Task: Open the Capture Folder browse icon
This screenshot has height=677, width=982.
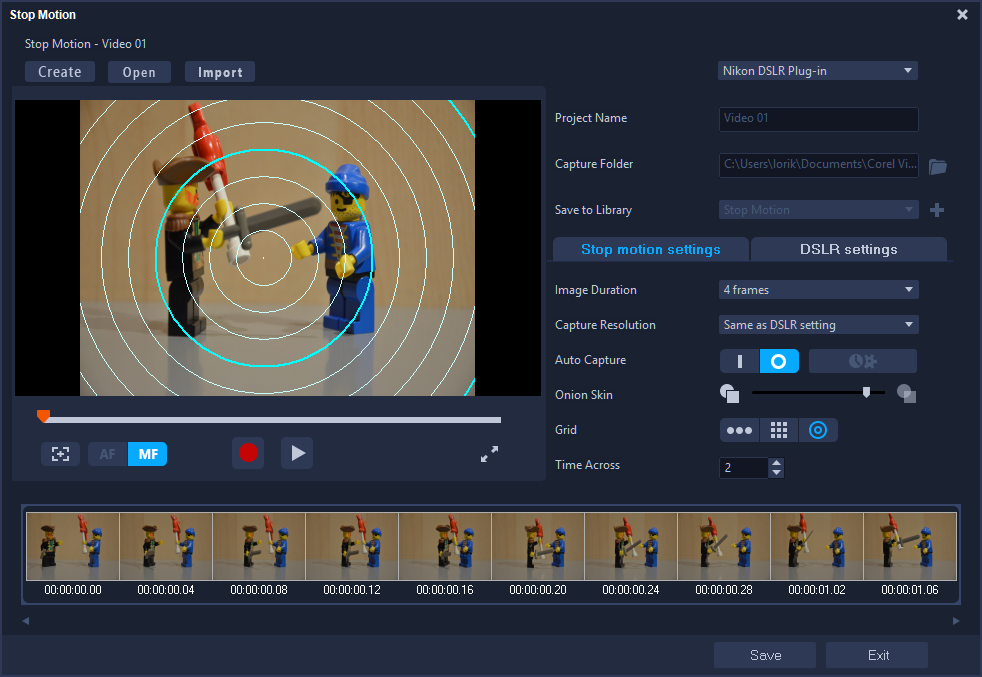Action: pos(937,165)
